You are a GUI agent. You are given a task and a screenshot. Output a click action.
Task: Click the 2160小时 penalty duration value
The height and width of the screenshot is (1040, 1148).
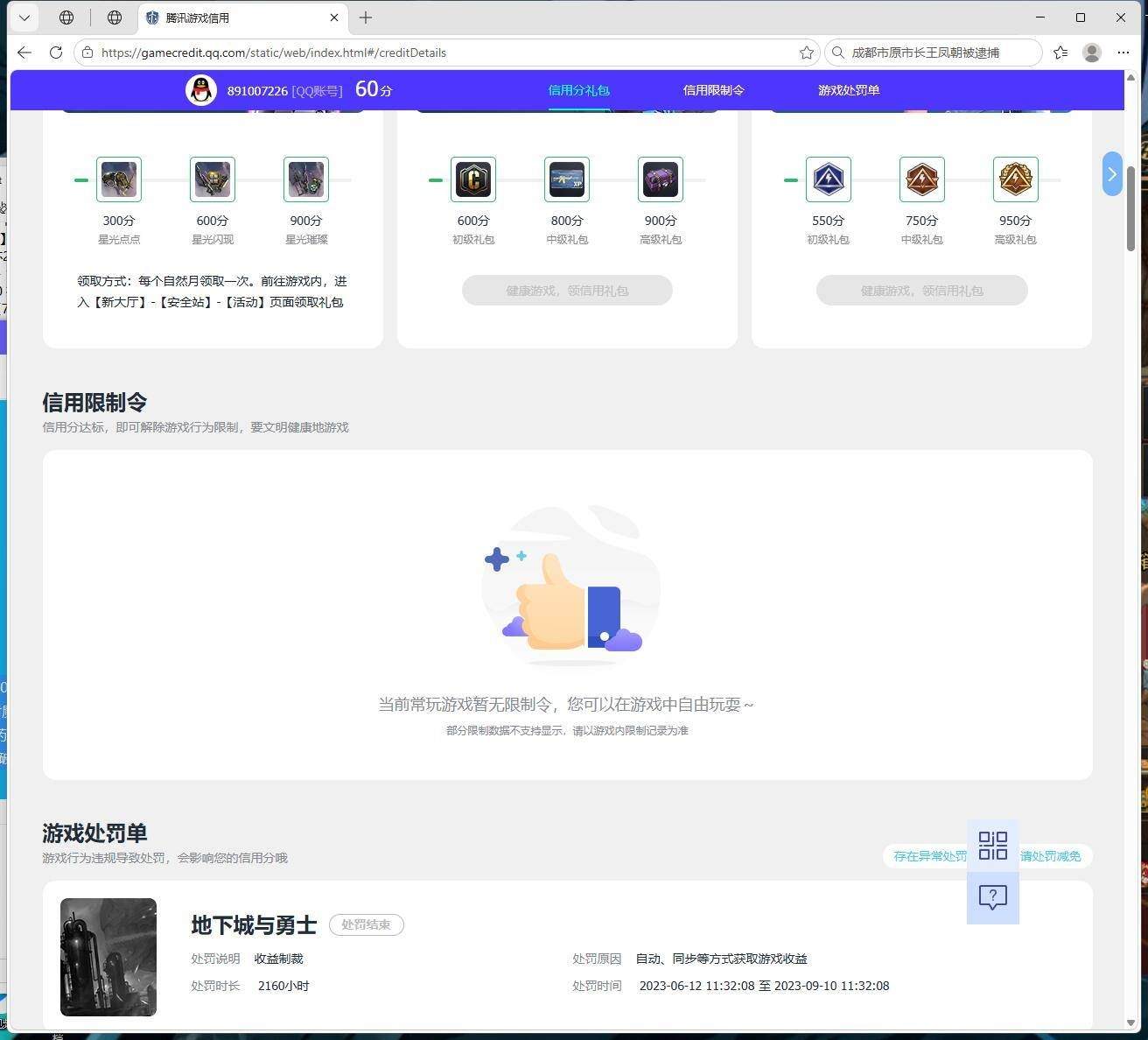pos(283,986)
